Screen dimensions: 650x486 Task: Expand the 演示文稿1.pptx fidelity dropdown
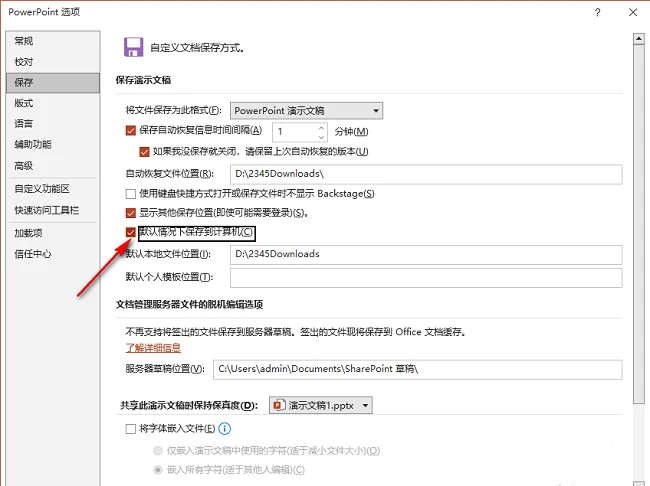[320, 405]
